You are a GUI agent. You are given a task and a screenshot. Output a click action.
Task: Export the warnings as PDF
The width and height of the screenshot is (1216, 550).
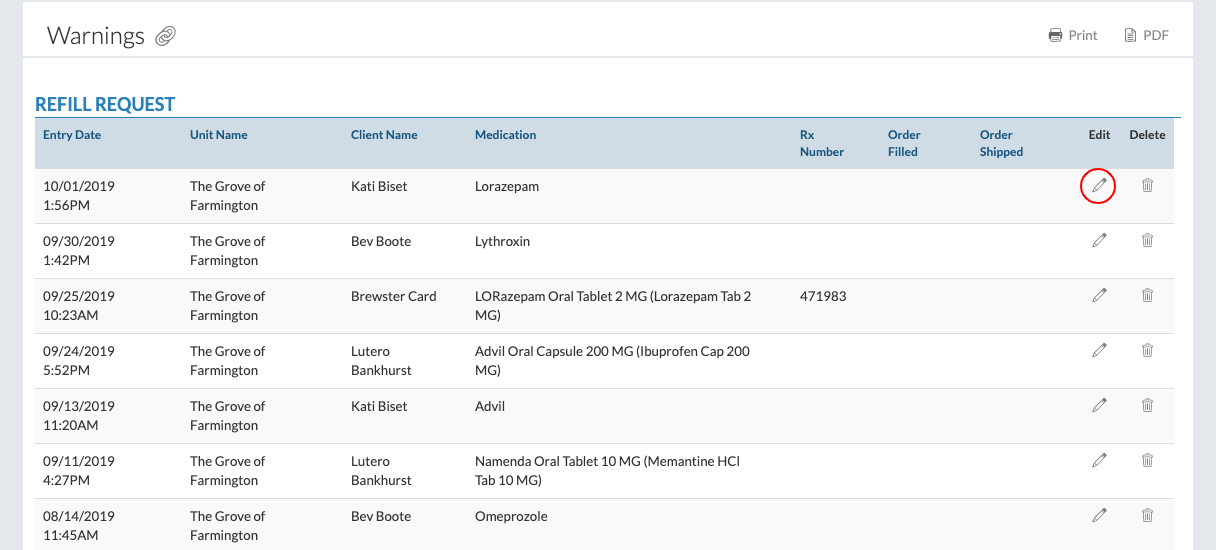(x=1146, y=35)
